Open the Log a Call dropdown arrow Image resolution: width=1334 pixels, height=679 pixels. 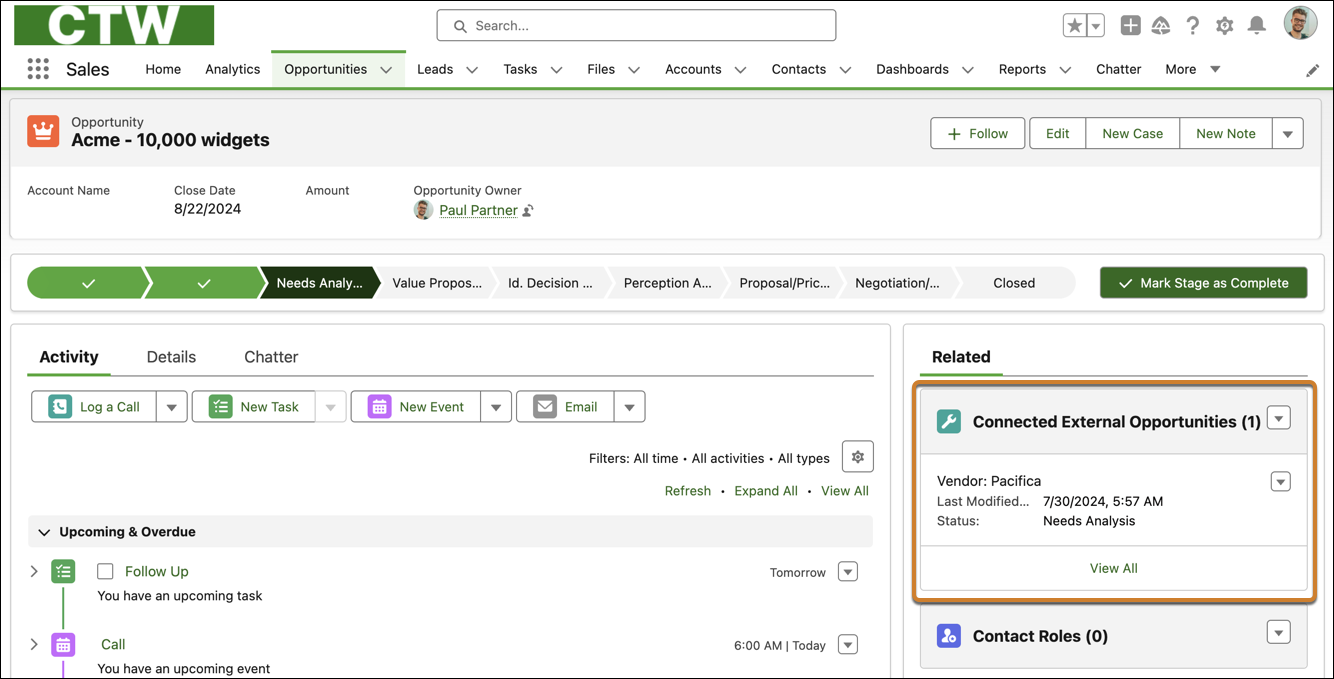[x=171, y=407]
